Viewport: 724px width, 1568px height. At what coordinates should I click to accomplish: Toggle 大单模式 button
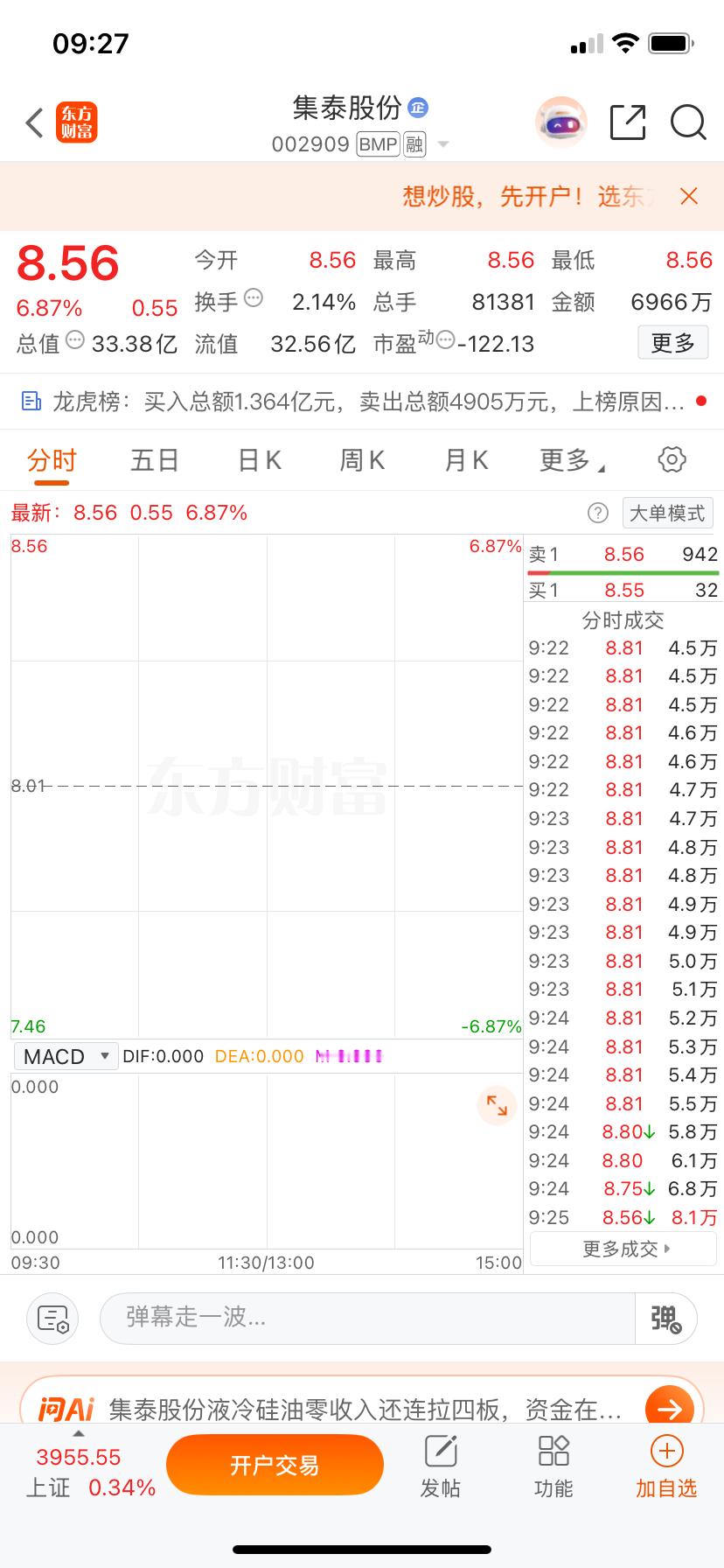667,513
